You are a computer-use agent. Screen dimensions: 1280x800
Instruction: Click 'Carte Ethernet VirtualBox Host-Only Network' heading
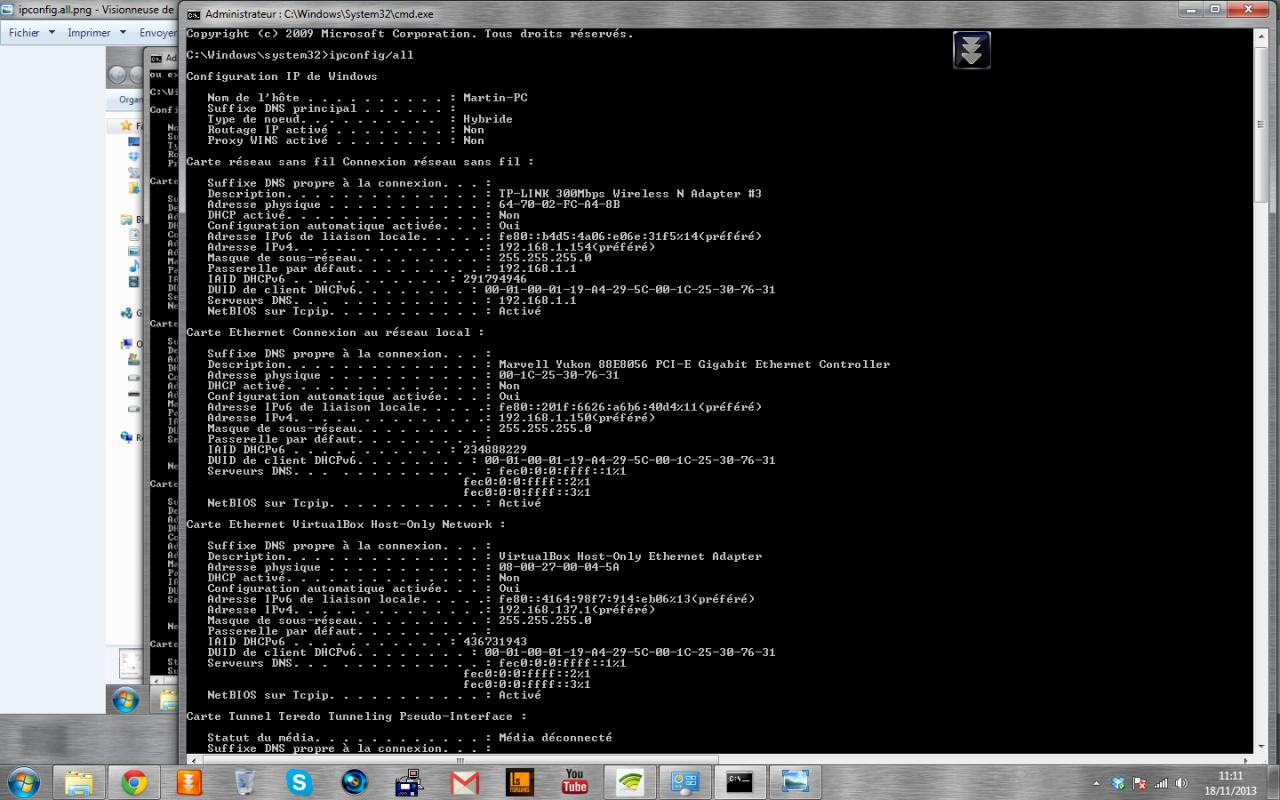pos(346,525)
